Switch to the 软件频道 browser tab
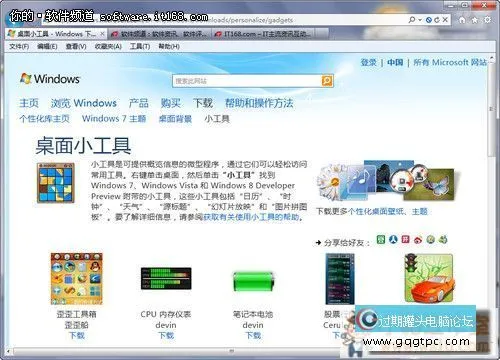500x360 pixels. 161,34
